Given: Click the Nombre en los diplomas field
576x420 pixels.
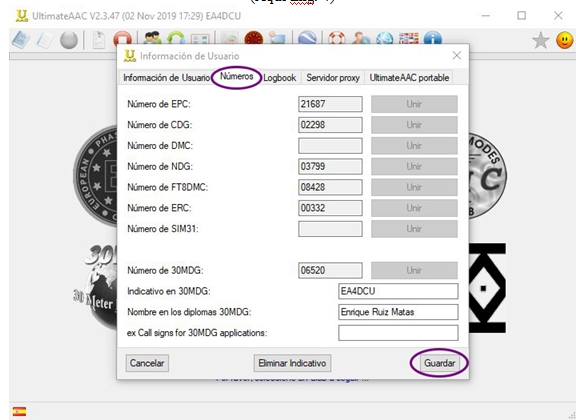Looking at the screenshot, I should coord(398,312).
